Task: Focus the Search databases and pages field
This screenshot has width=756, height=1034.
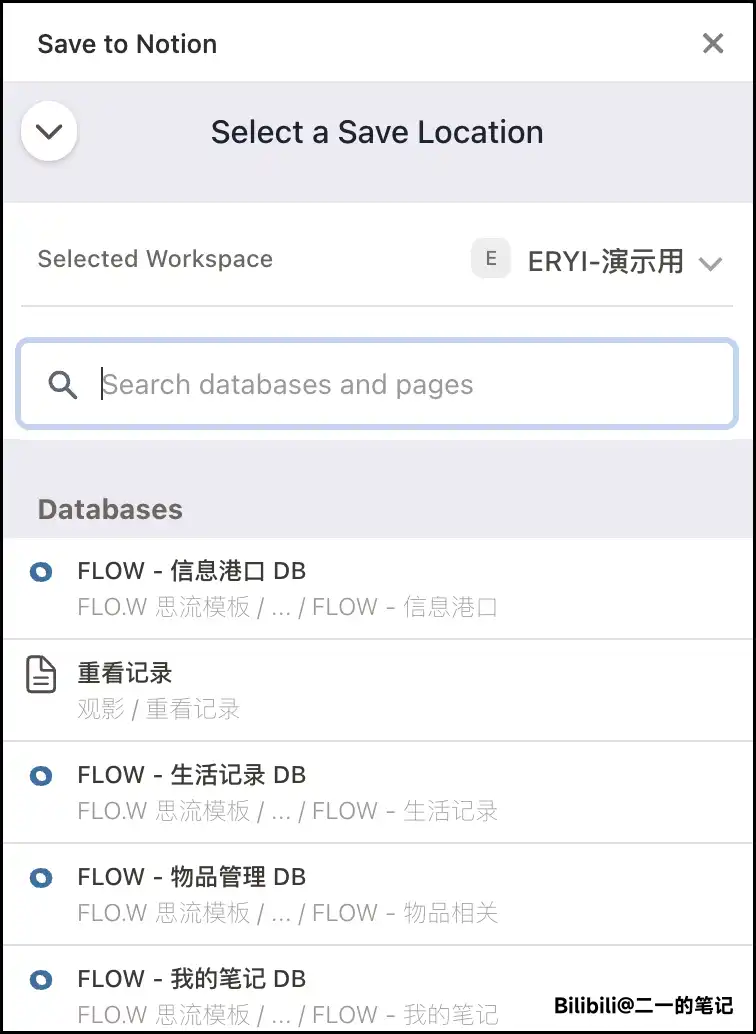Action: pos(400,385)
